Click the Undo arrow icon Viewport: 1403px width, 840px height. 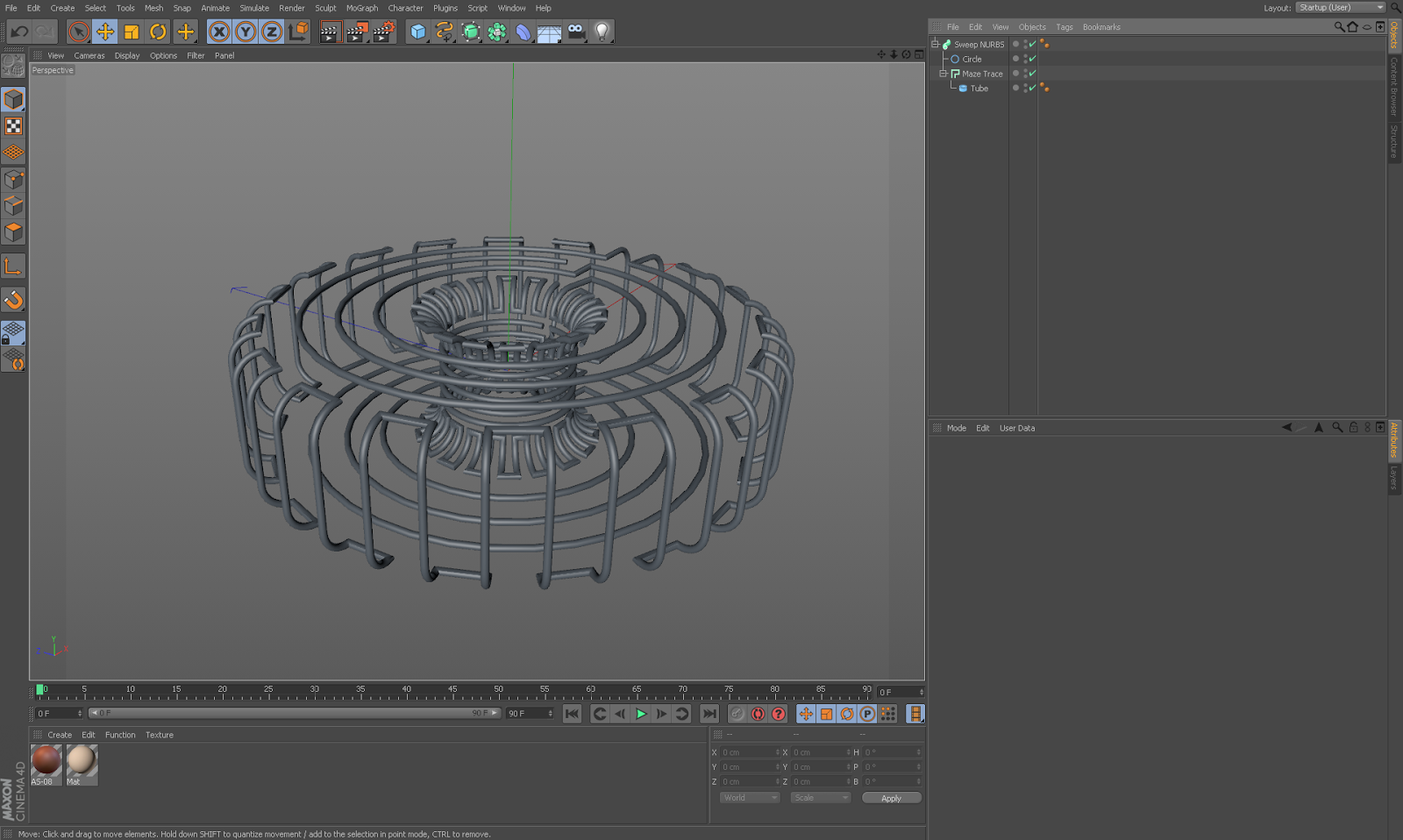[x=19, y=32]
